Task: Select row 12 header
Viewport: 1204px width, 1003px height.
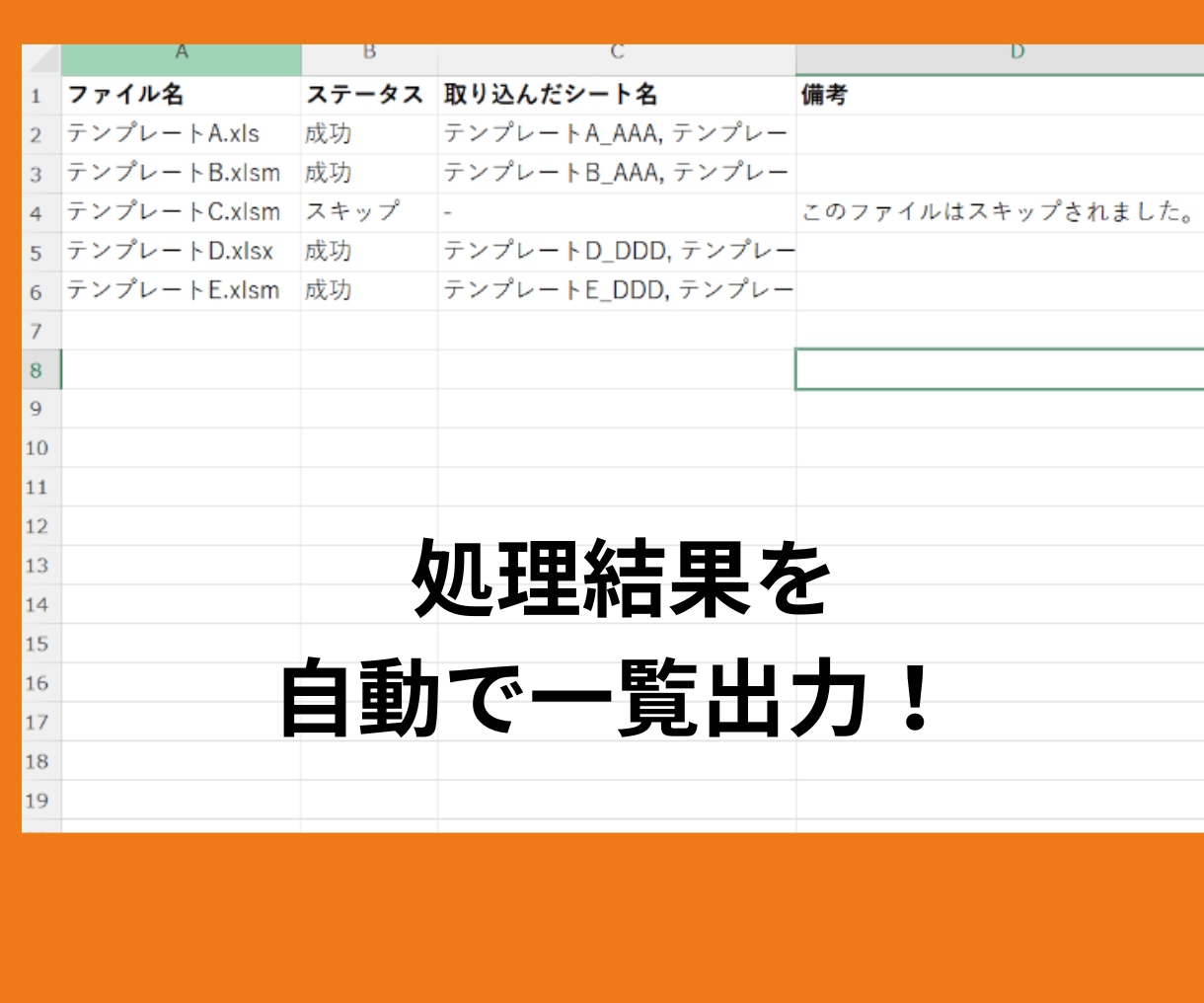Action: tap(41, 526)
